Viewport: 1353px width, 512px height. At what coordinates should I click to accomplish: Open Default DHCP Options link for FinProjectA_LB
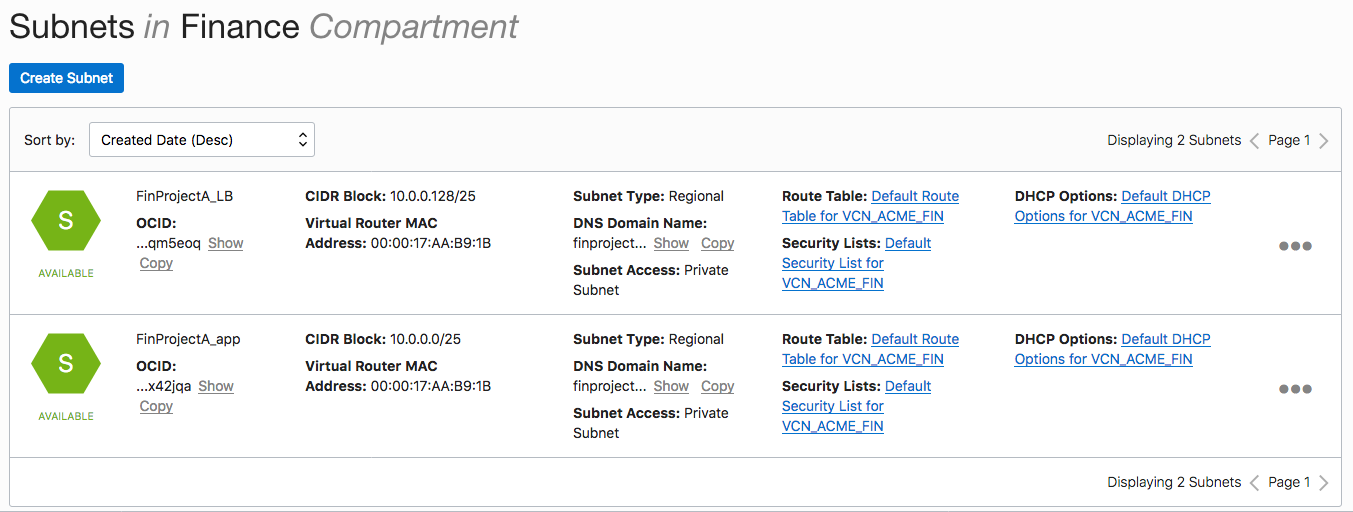pos(1165,197)
